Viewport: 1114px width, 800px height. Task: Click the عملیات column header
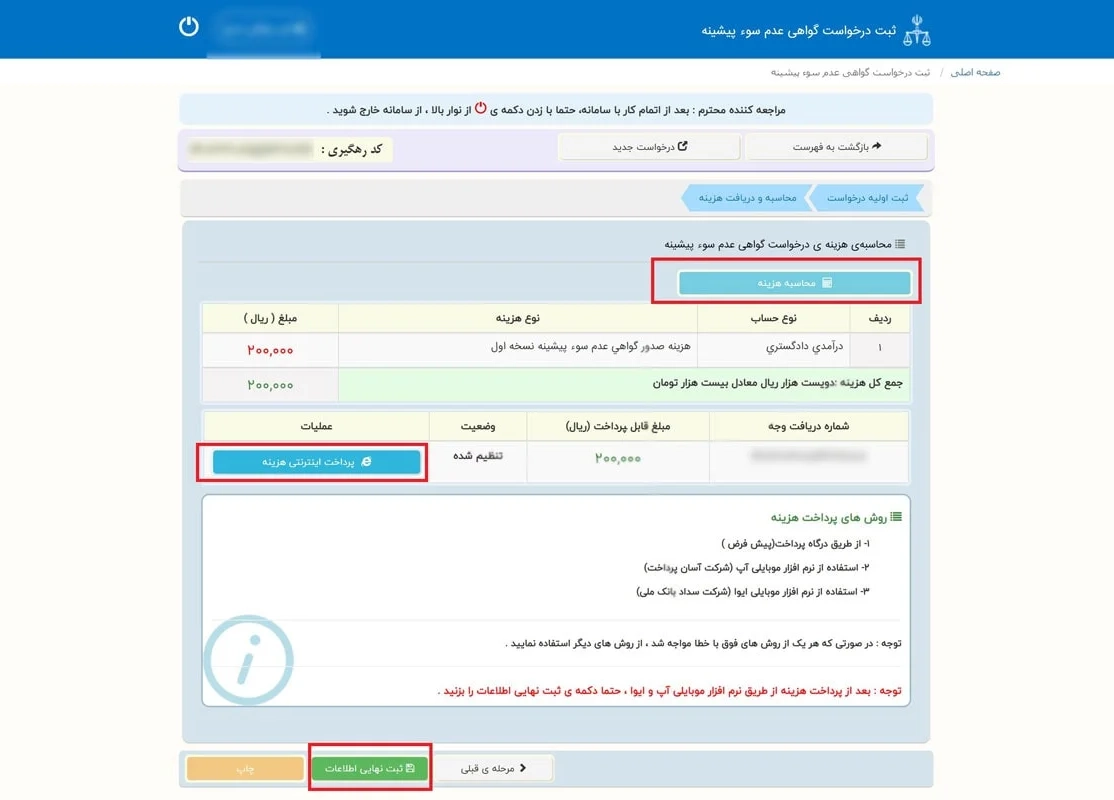point(316,426)
